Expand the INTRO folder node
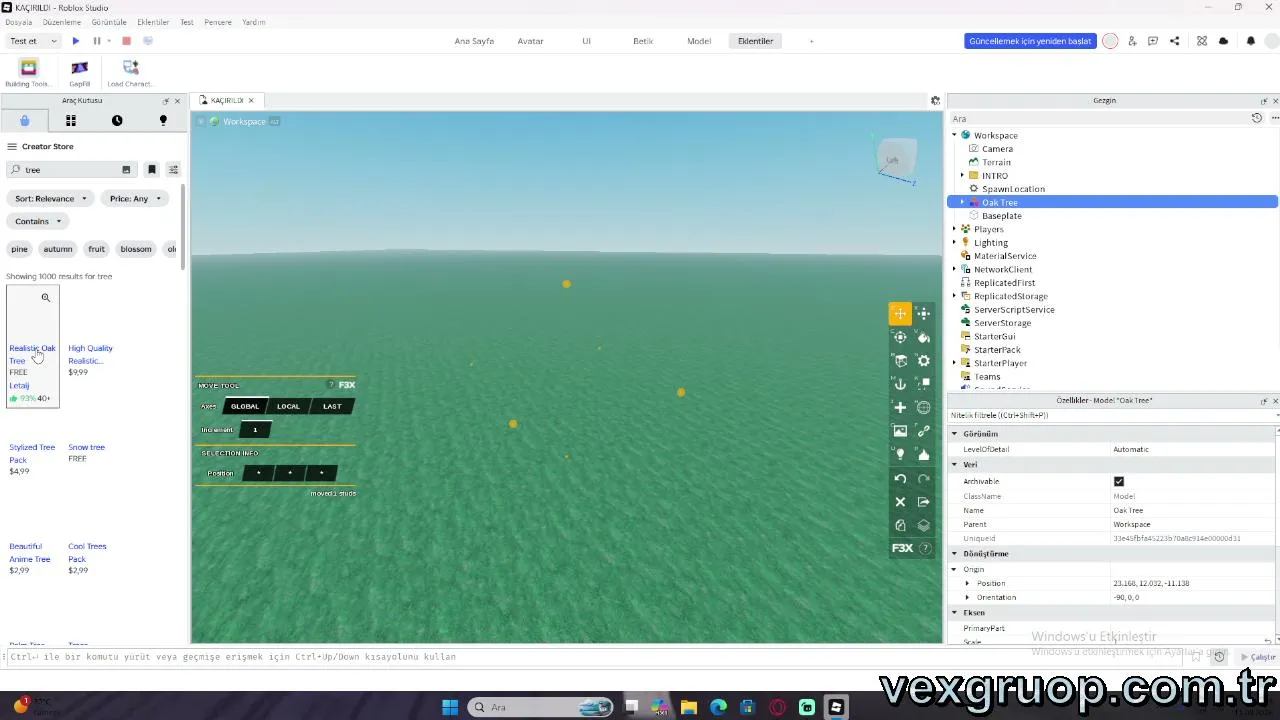 [963, 176]
